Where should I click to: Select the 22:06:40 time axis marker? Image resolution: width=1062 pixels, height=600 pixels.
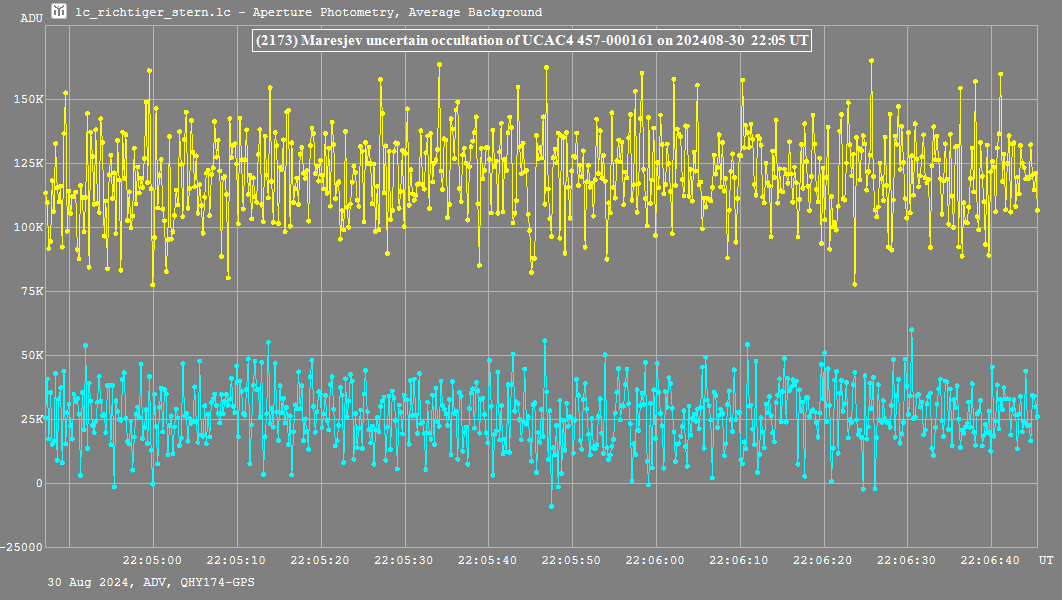(992, 561)
